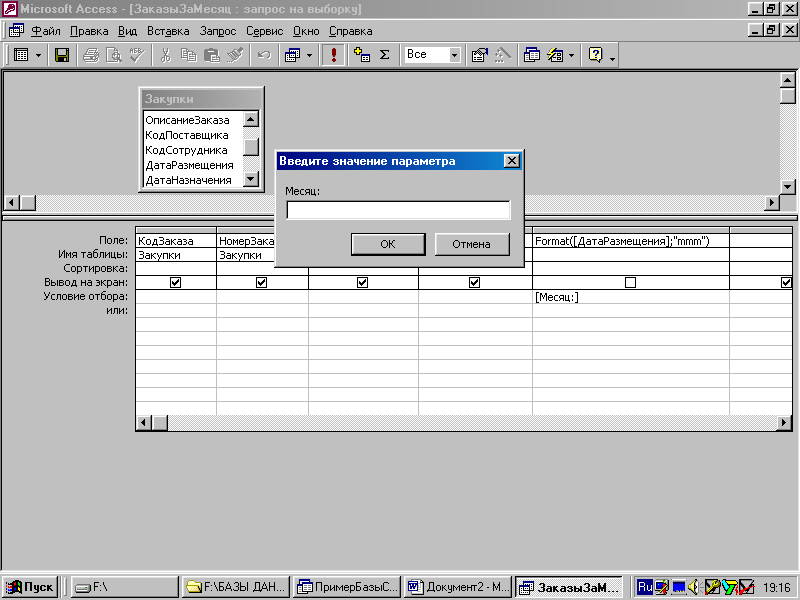Open the Сервис menu
Screen dimensions: 800x600
point(264,31)
